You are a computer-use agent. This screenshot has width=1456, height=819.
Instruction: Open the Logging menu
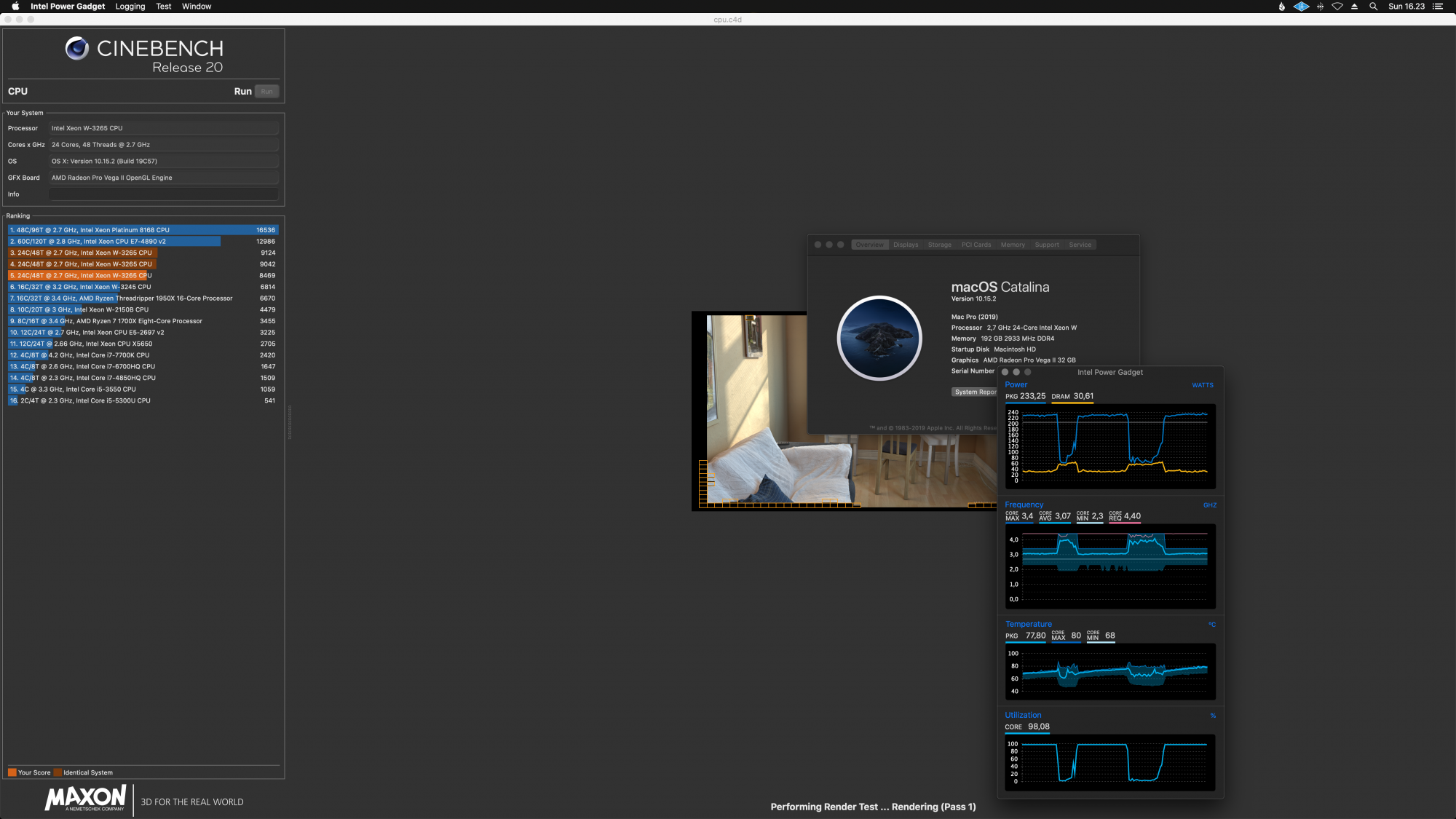(130, 6)
